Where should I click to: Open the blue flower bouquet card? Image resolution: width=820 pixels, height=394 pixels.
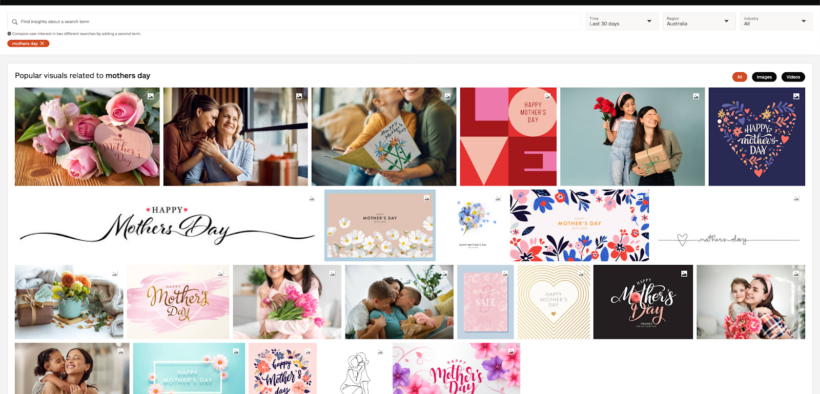[x=473, y=225]
